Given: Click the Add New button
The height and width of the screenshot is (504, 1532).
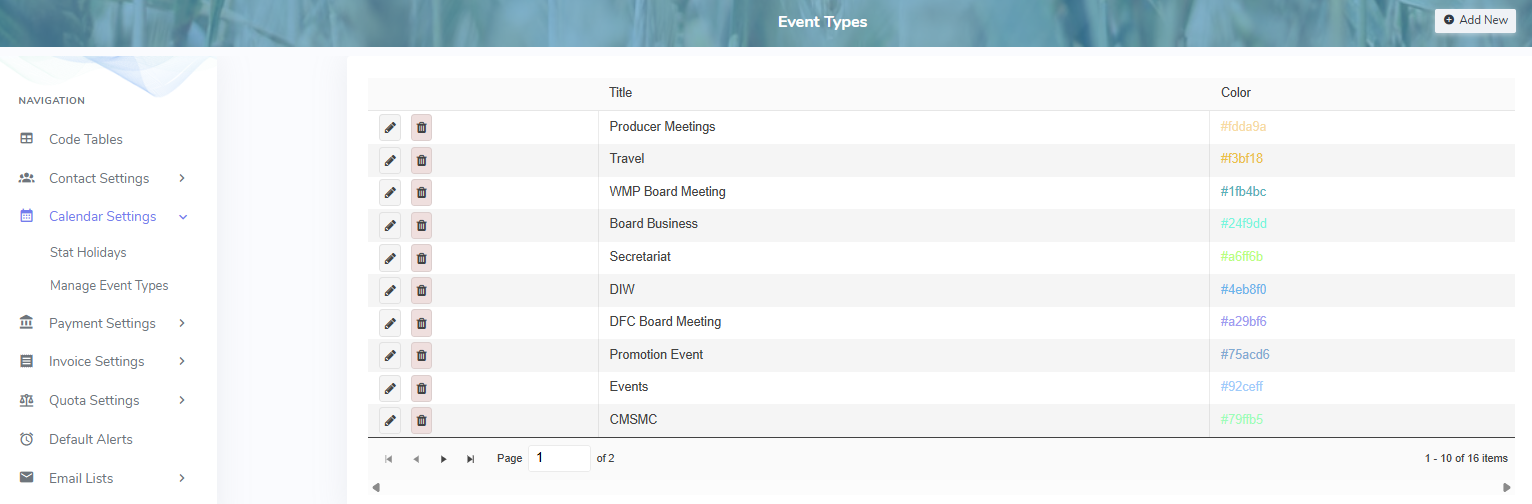Looking at the screenshot, I should pyautogui.click(x=1475, y=20).
